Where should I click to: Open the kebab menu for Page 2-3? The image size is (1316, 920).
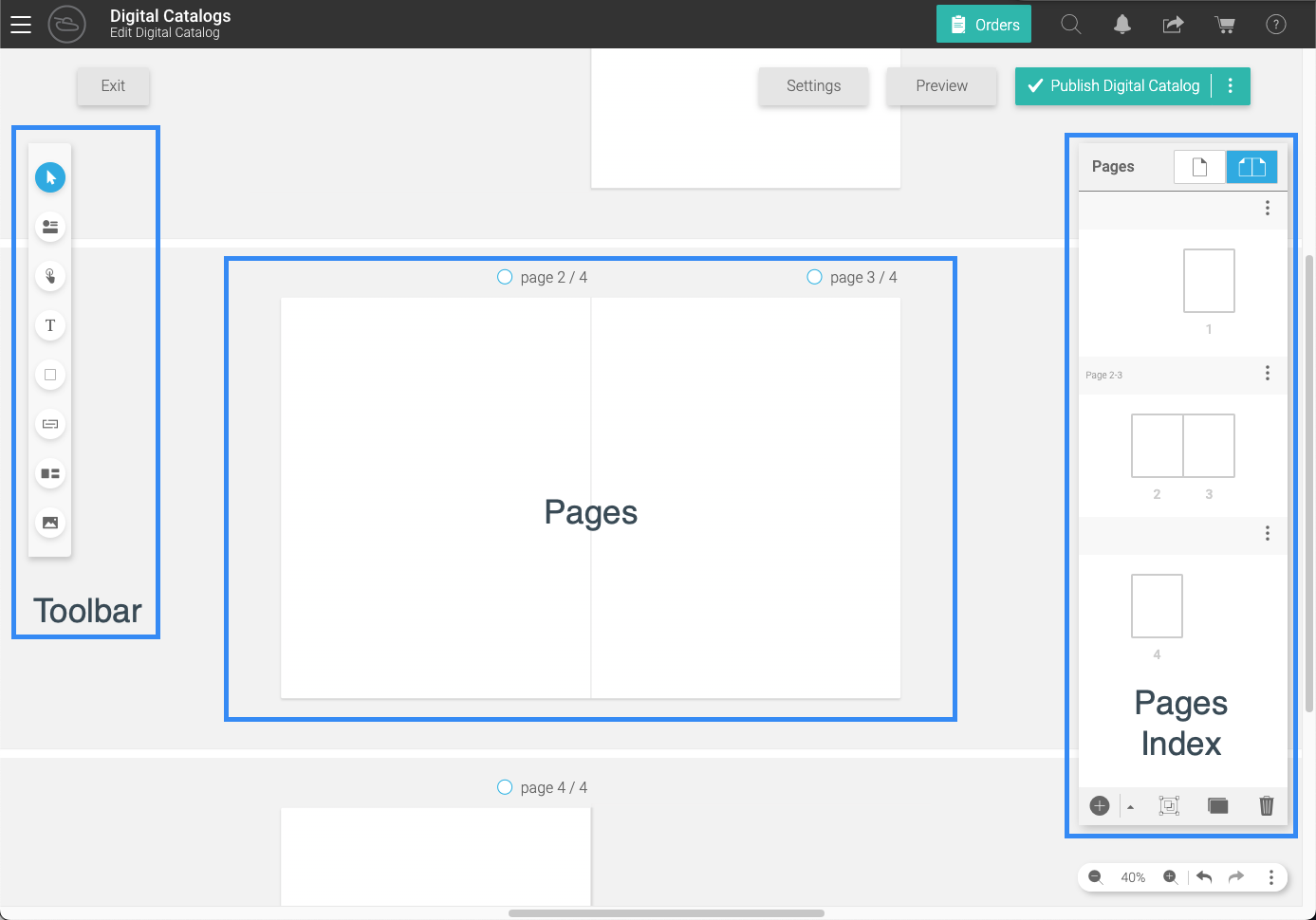(x=1267, y=373)
